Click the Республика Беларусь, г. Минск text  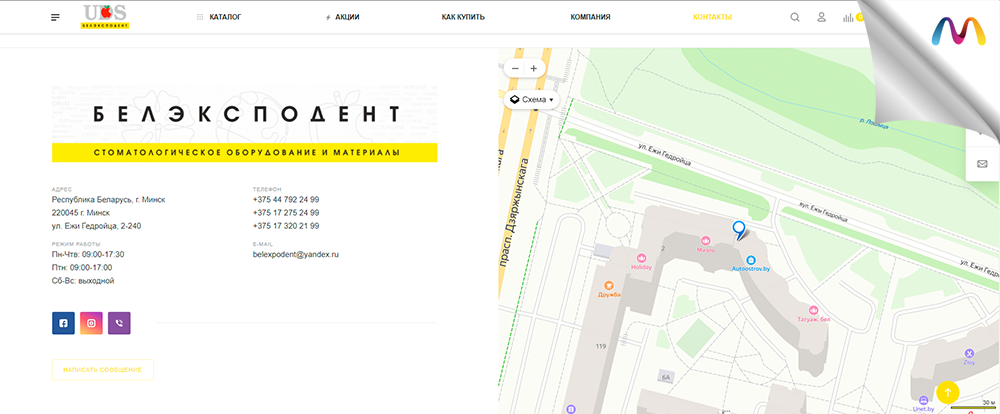pos(108,200)
